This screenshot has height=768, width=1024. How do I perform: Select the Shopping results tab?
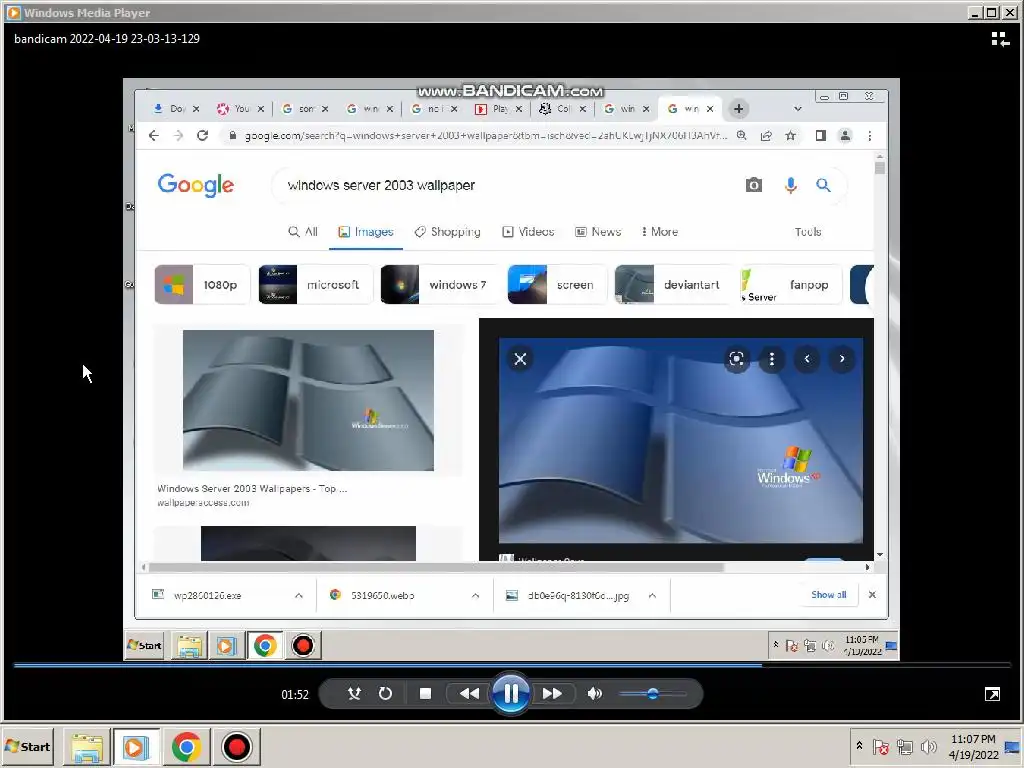click(447, 232)
